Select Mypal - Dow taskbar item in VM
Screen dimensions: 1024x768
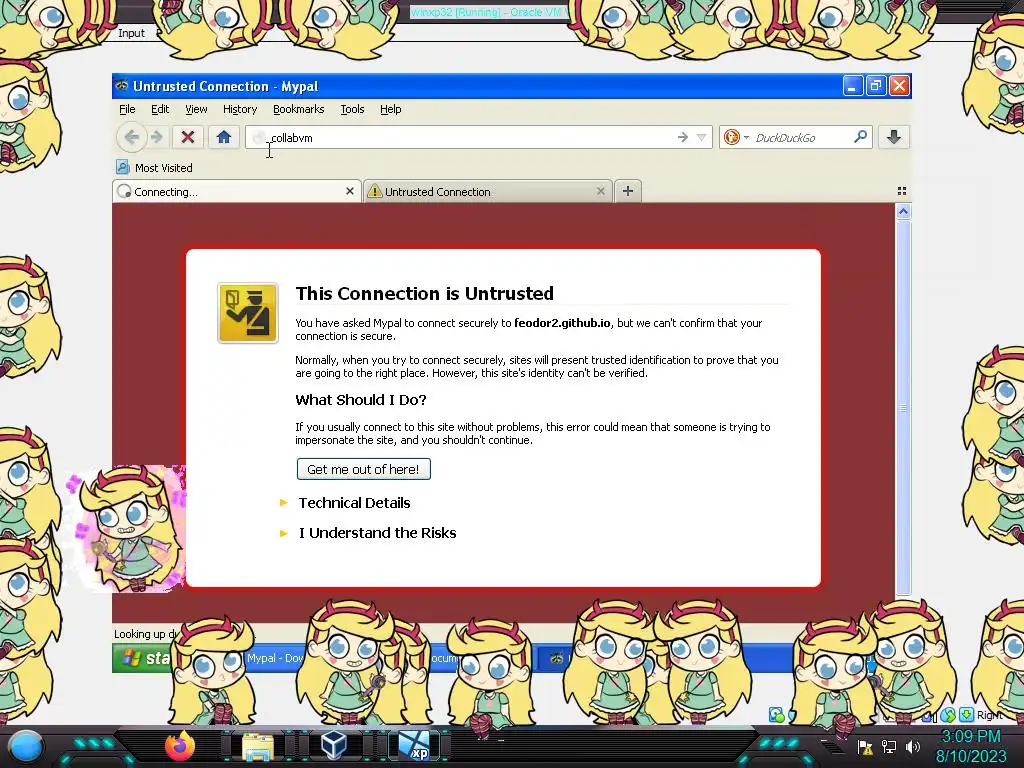275,658
